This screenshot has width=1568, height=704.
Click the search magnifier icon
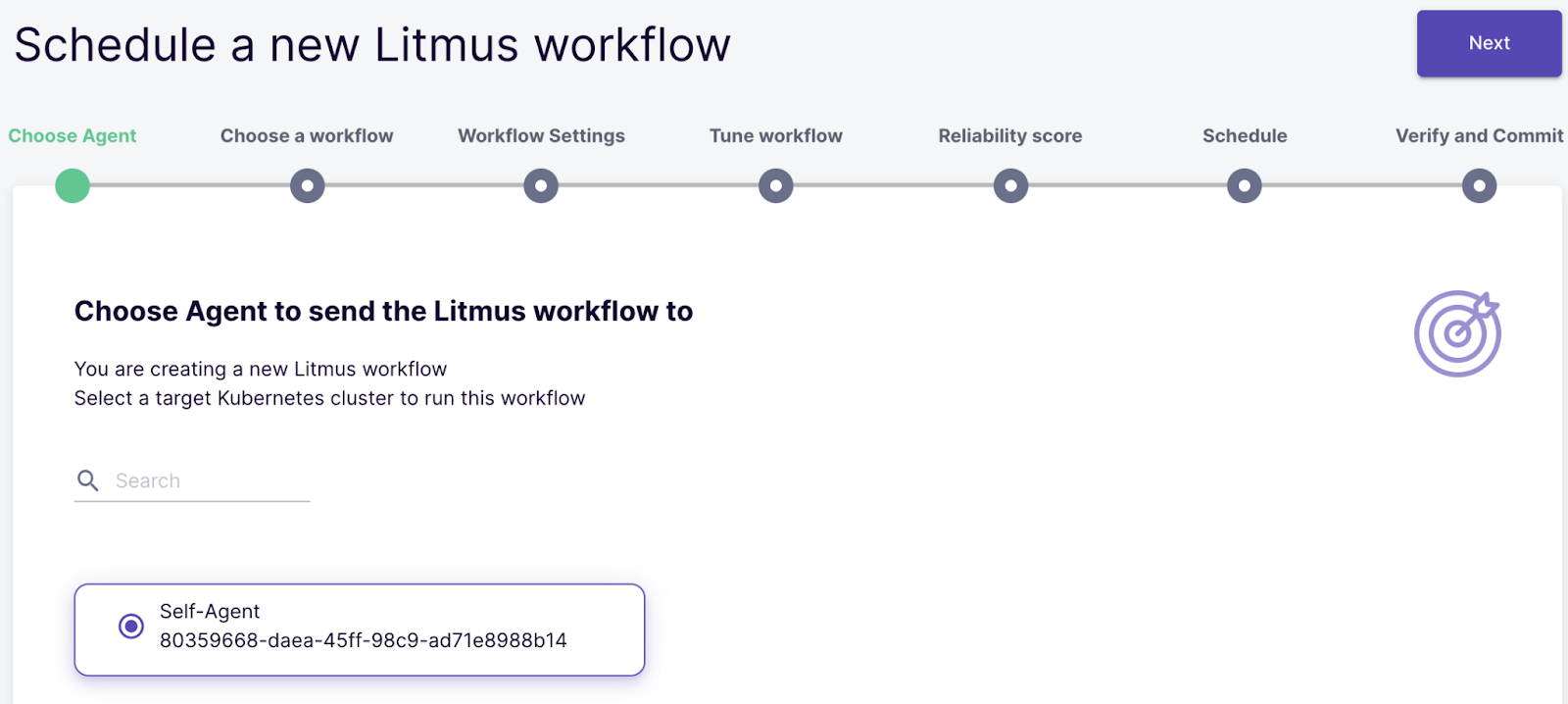[x=88, y=480]
